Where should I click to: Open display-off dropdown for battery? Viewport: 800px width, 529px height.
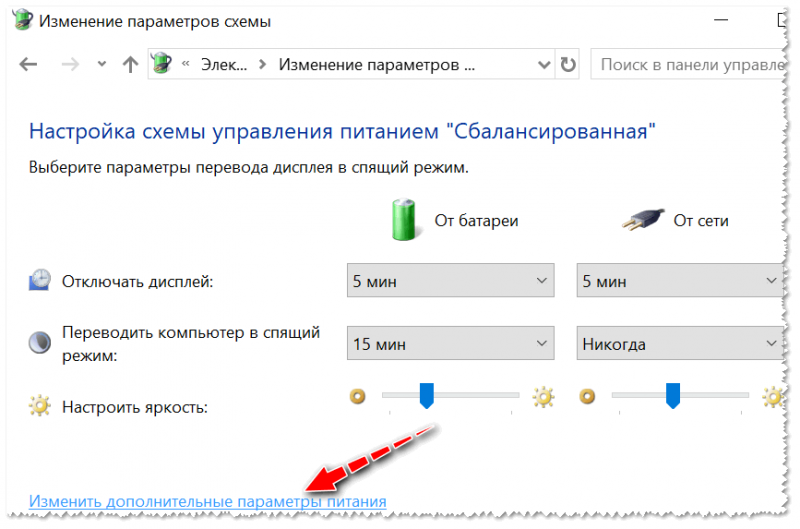tap(451, 280)
